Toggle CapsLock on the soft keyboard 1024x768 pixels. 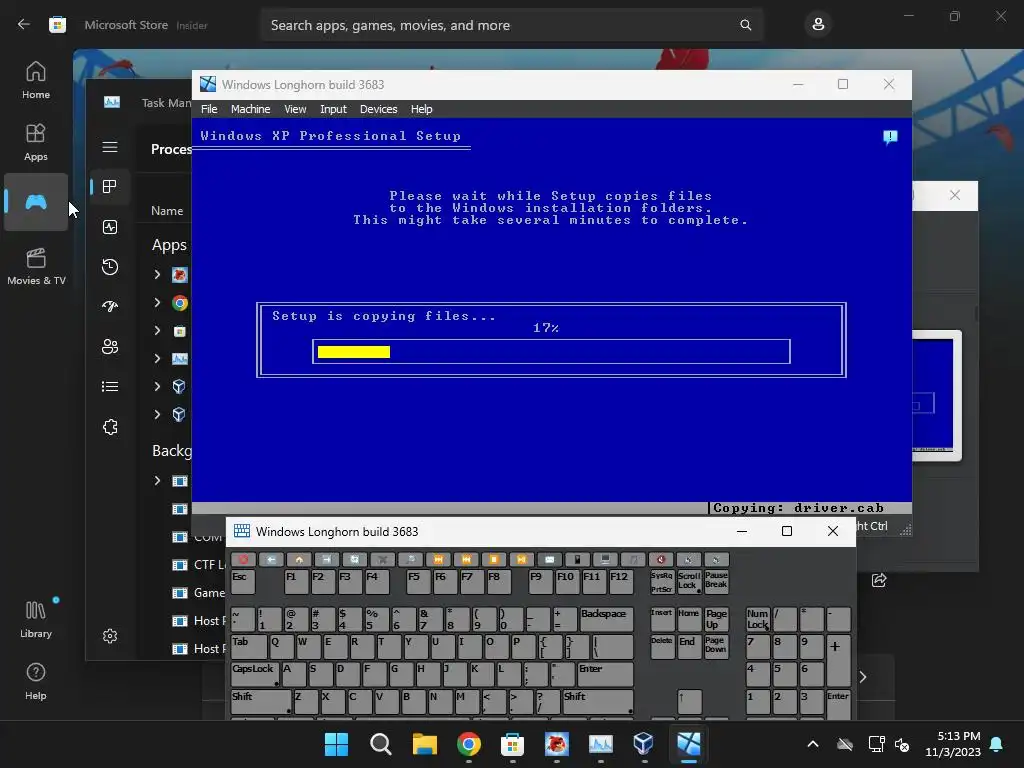255,674
